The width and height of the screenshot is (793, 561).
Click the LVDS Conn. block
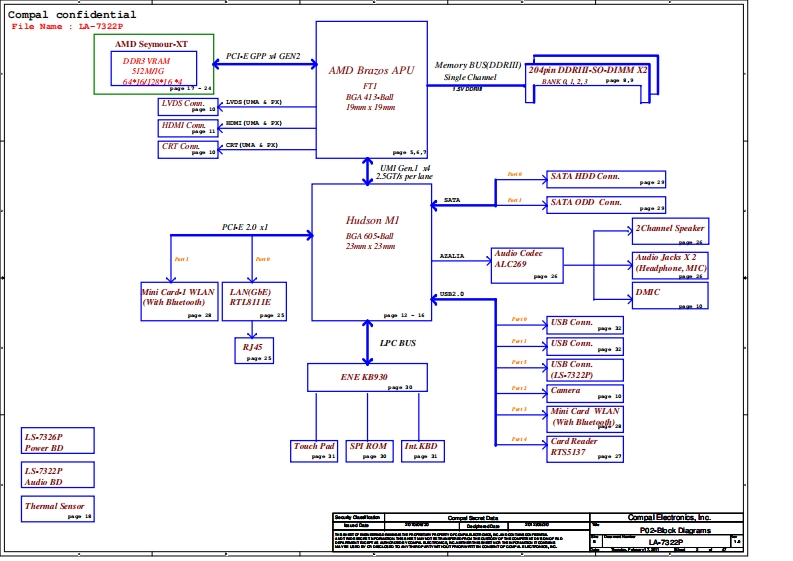[x=188, y=105]
